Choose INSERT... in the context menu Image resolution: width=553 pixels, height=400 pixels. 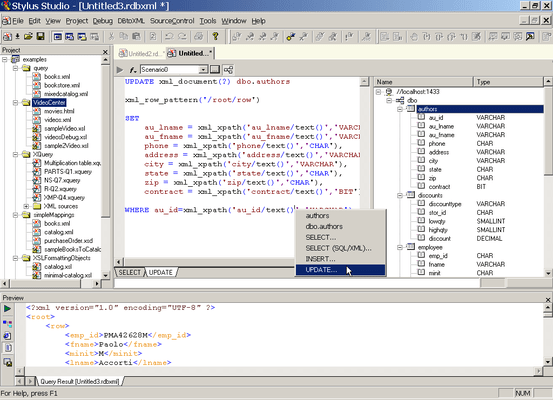pos(340,259)
